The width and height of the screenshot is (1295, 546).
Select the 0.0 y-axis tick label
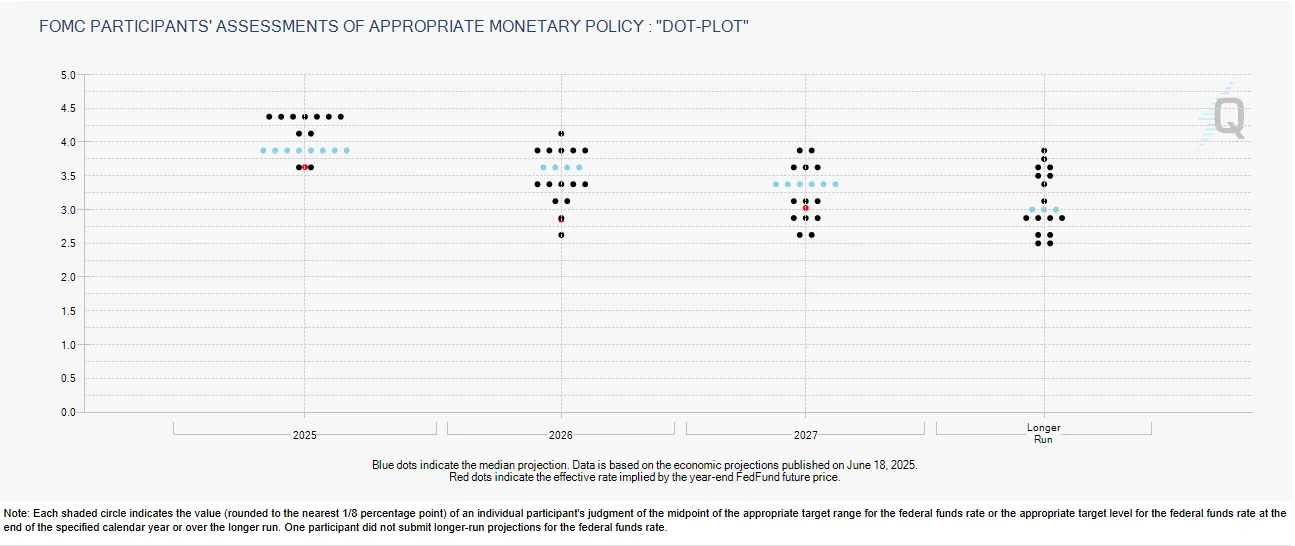(x=68, y=412)
